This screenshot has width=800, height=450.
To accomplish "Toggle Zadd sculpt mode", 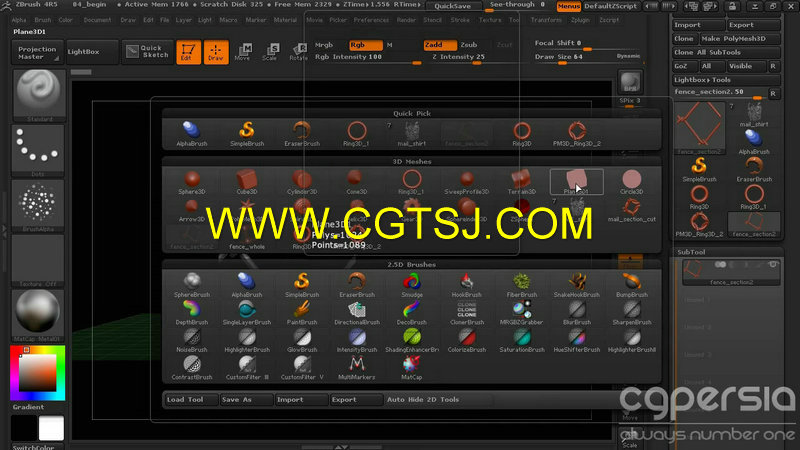I will point(439,45).
